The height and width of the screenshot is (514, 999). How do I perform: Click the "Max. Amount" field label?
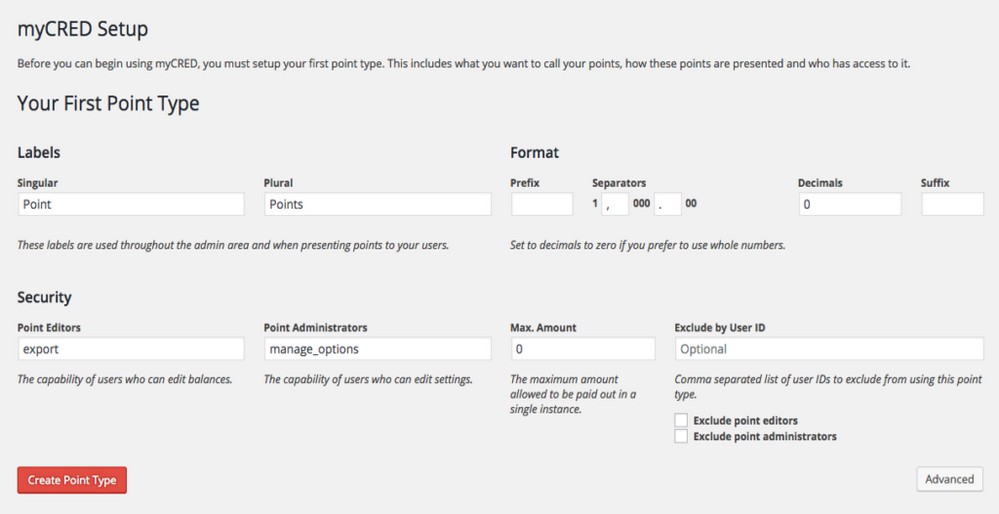tap(543, 327)
